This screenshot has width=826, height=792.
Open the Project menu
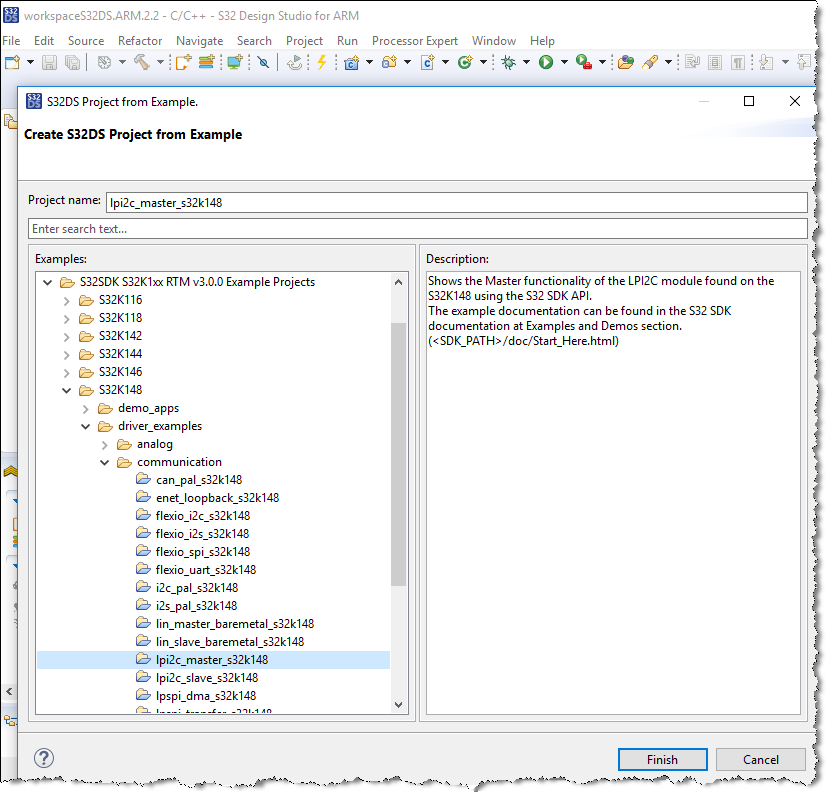[x=304, y=41]
